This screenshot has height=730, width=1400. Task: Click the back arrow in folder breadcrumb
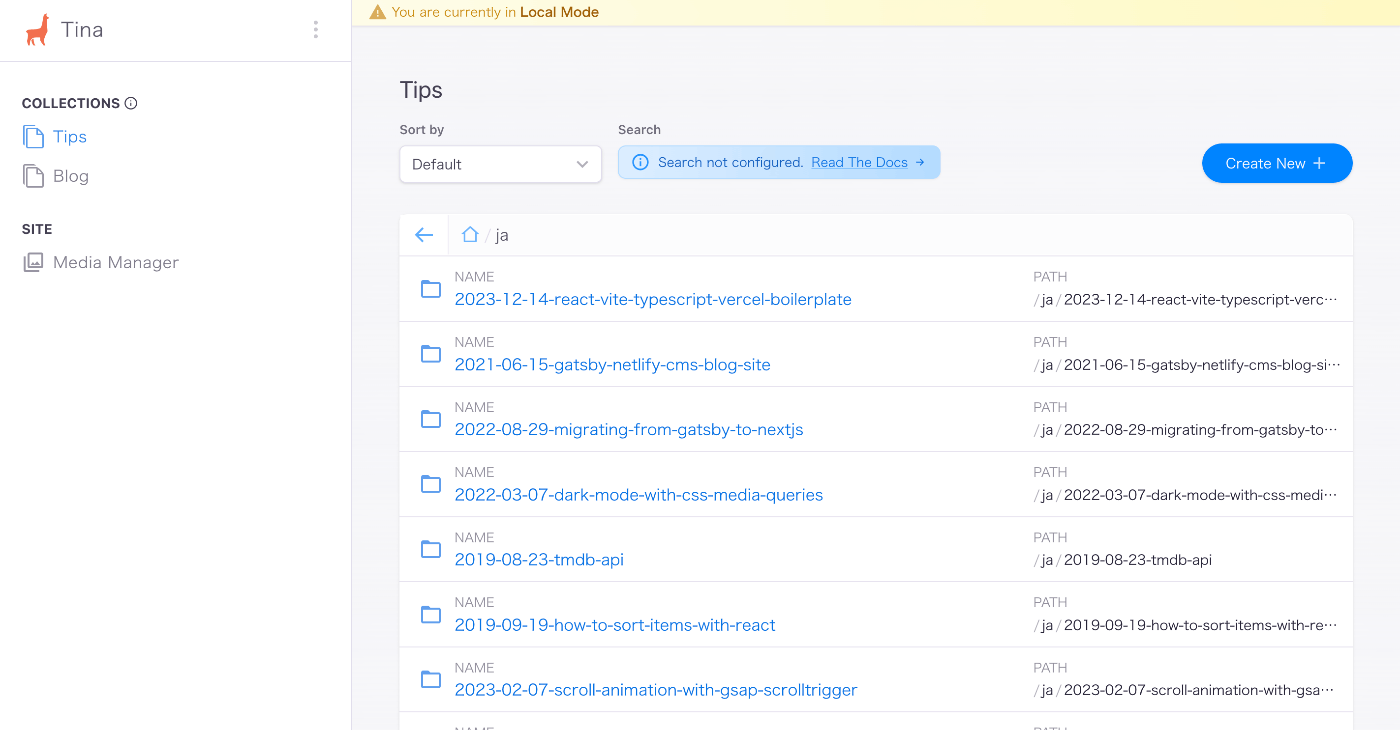click(x=424, y=235)
